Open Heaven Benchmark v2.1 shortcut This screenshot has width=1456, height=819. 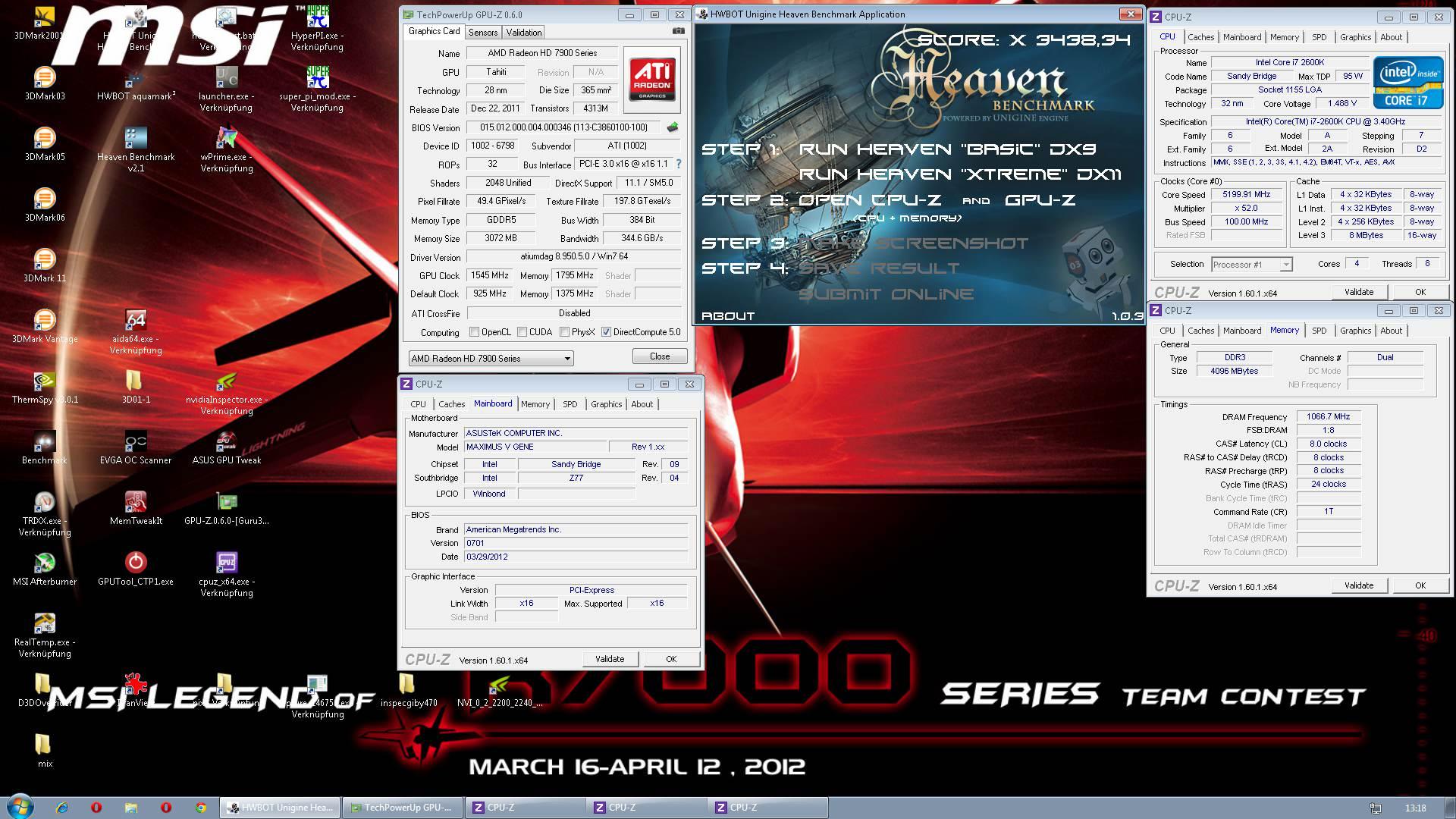pyautogui.click(x=136, y=149)
